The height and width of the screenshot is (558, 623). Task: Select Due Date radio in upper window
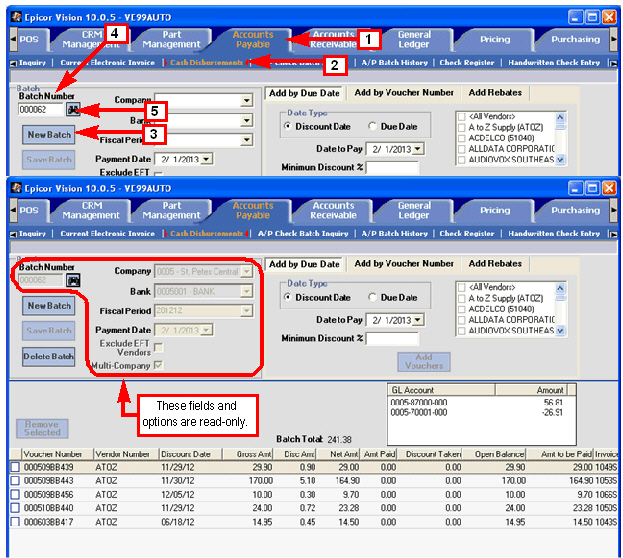(x=372, y=126)
